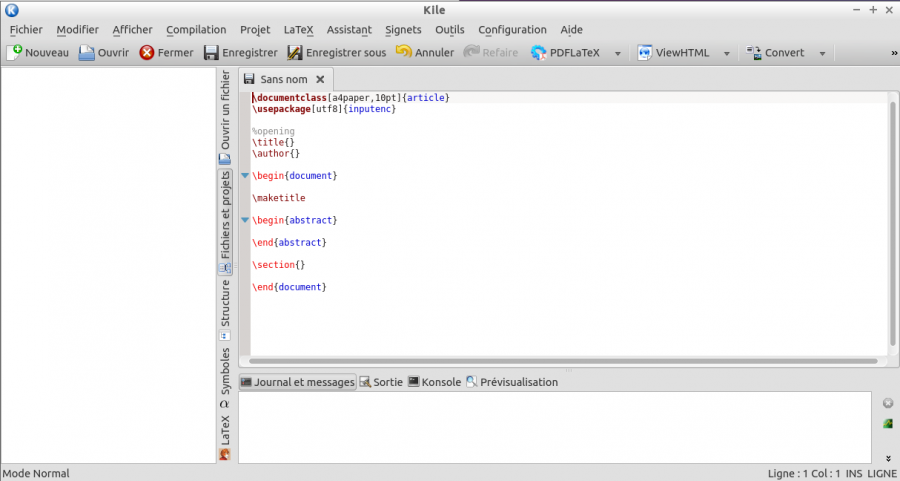Click INS insert mode indicator

coord(854,474)
